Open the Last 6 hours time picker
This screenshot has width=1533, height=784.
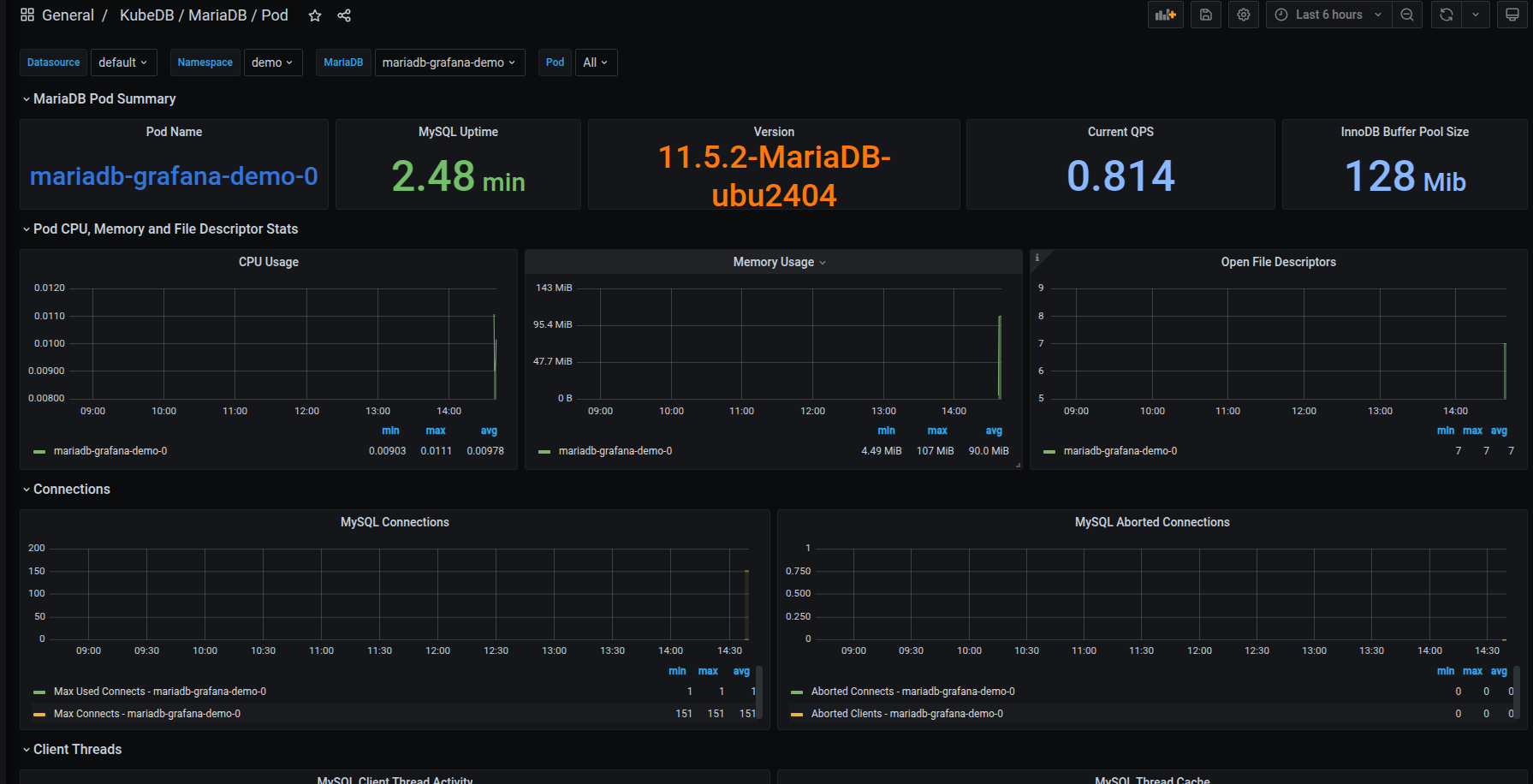click(x=1328, y=15)
